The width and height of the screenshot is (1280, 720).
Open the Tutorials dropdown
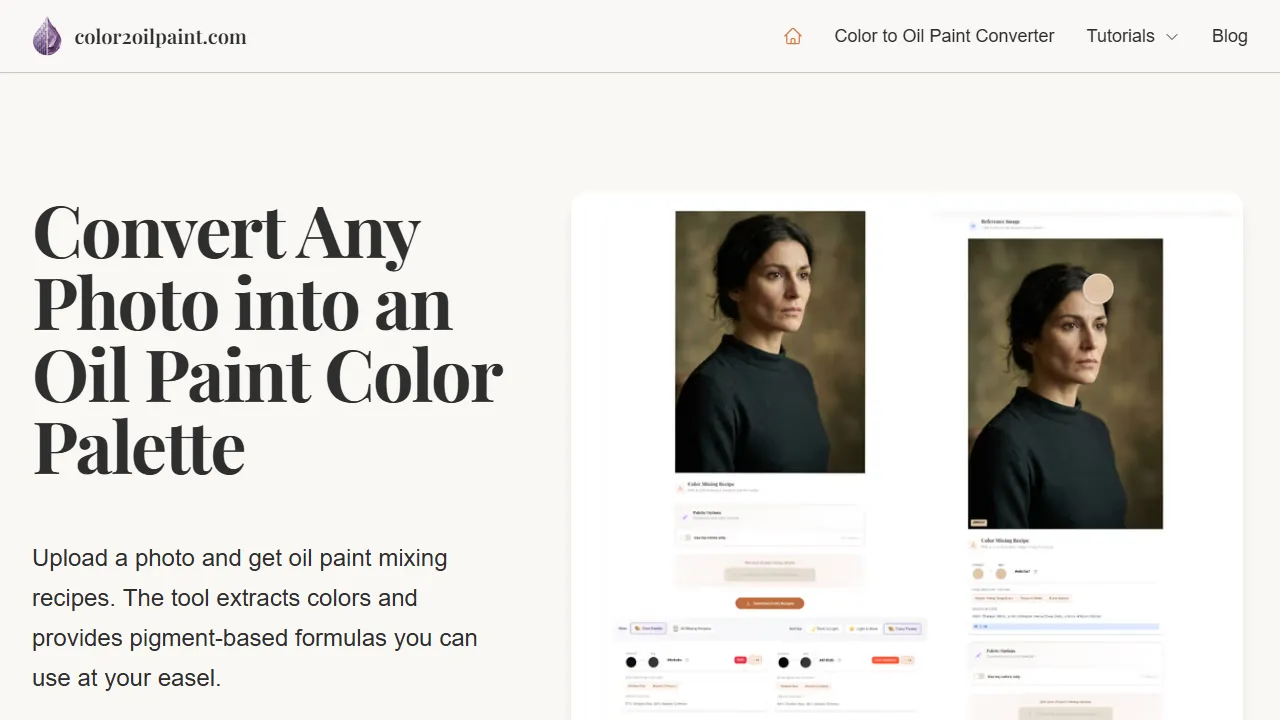[1131, 36]
